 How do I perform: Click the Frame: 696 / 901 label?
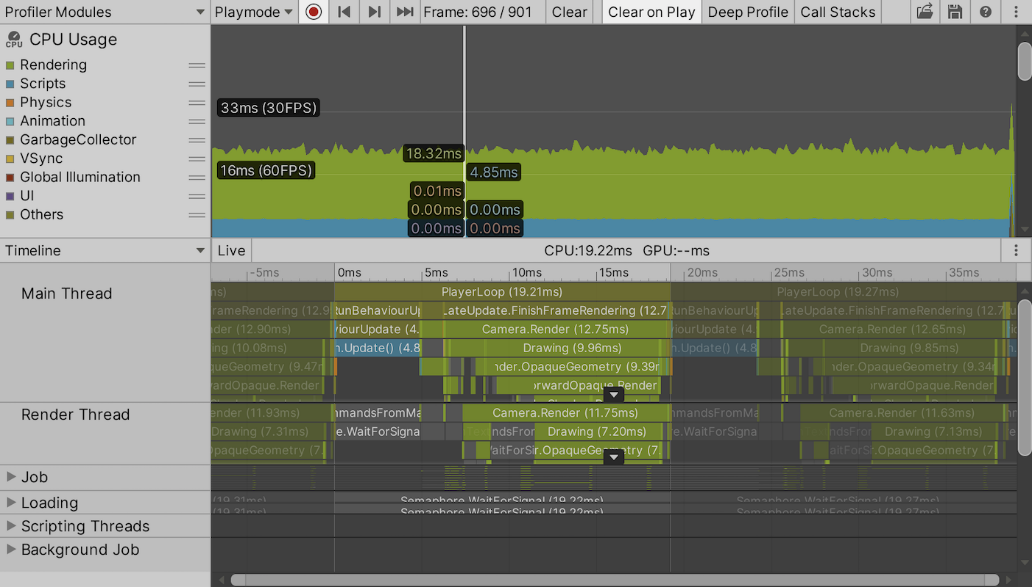pyautogui.click(x=477, y=12)
